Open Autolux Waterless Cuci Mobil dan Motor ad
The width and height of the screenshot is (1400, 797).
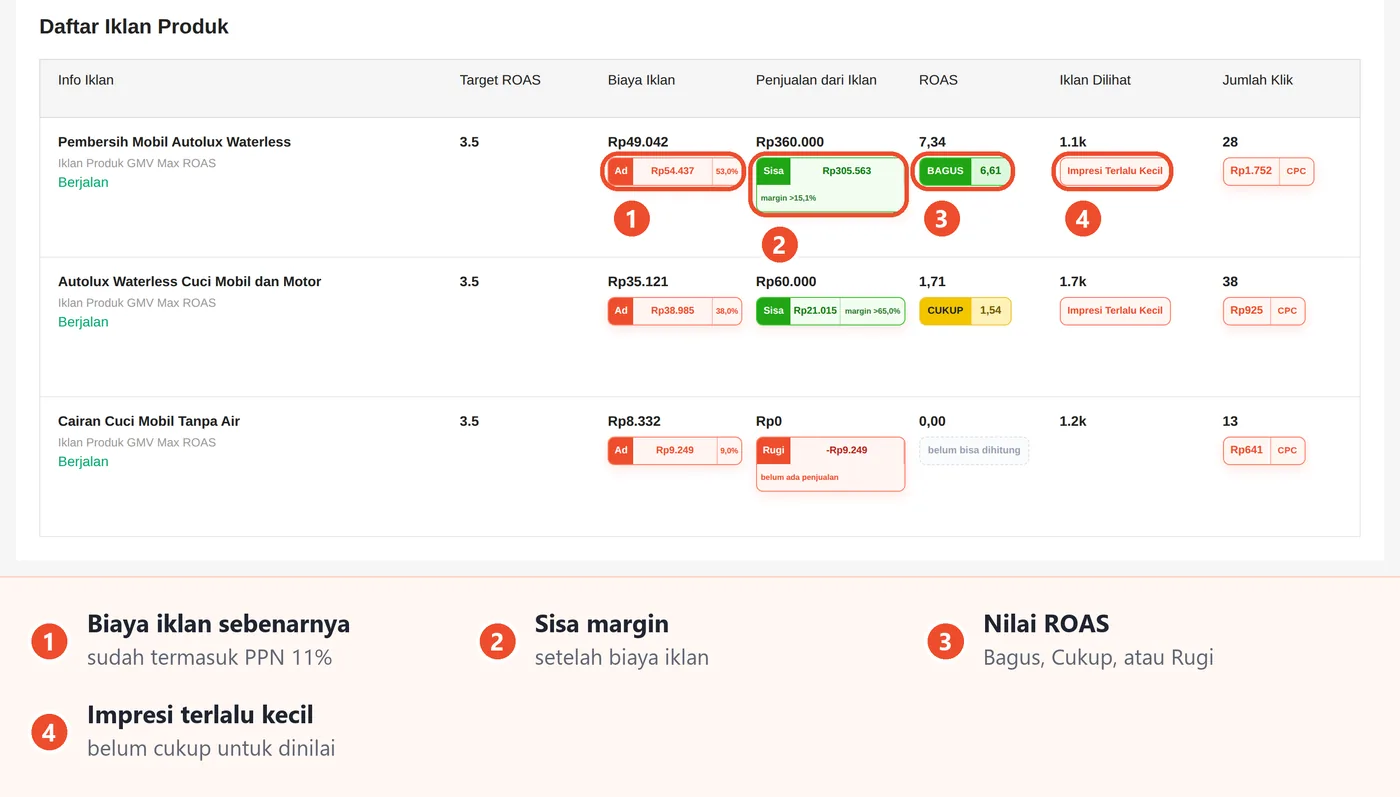pos(190,282)
